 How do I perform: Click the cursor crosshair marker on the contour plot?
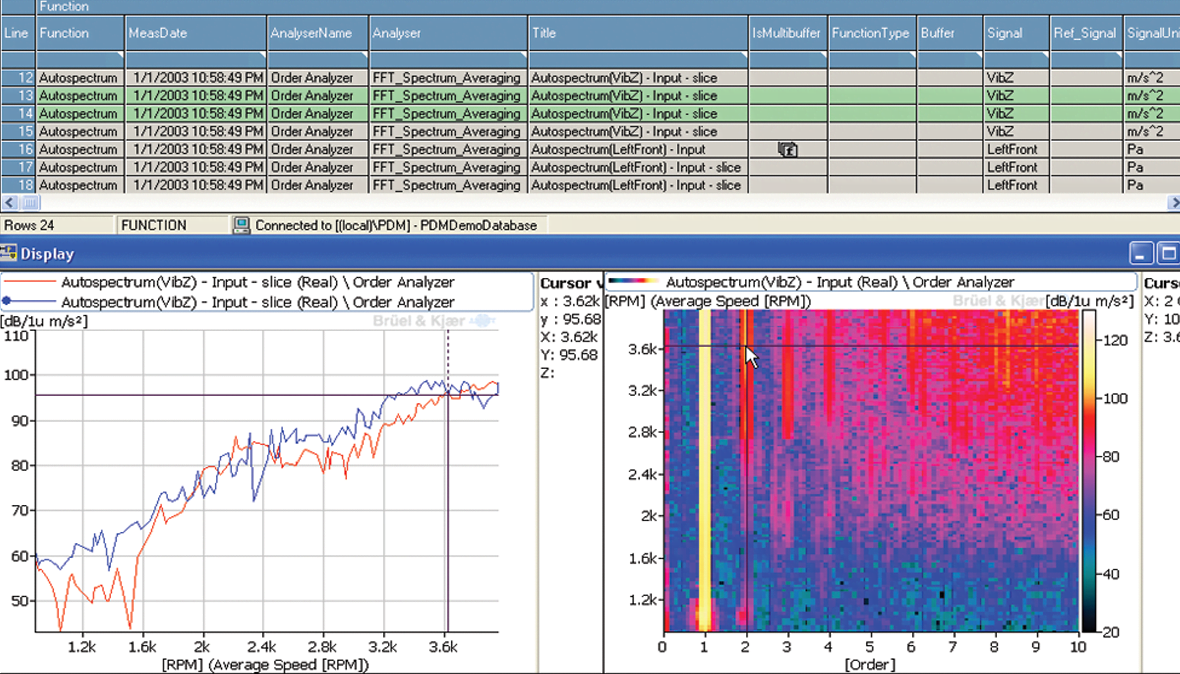point(748,347)
